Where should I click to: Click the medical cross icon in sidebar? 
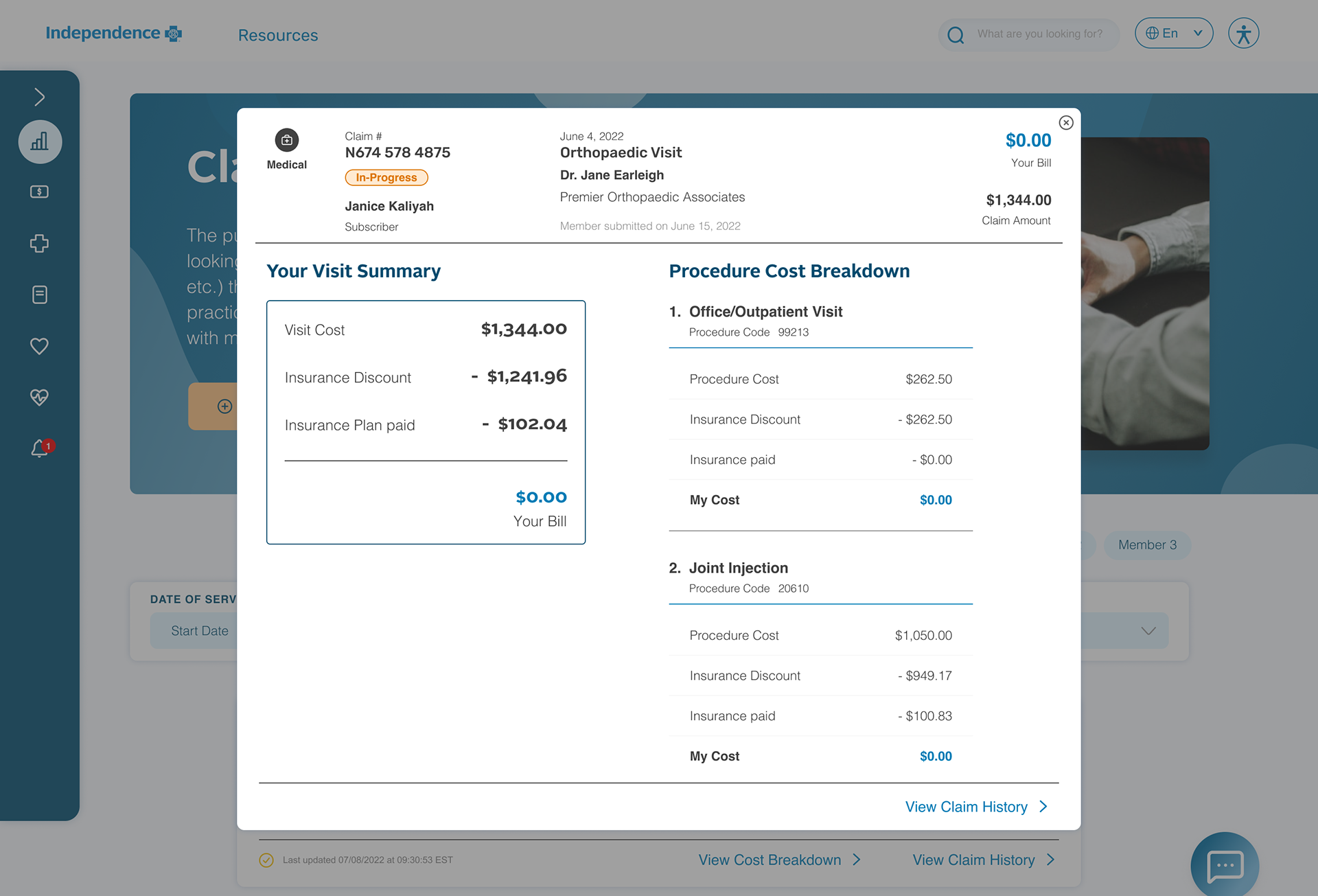coord(39,243)
